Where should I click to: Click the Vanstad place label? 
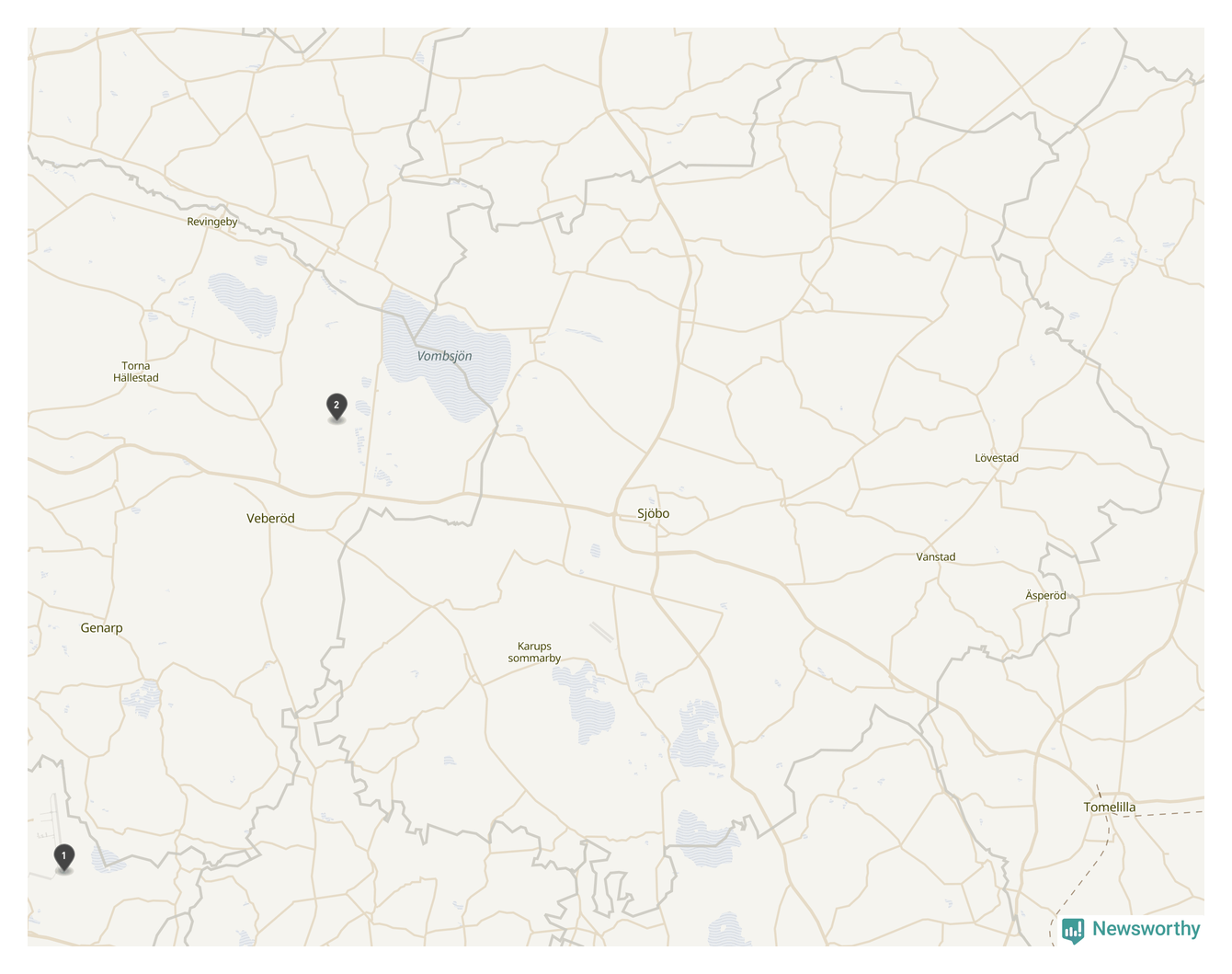coord(936,556)
